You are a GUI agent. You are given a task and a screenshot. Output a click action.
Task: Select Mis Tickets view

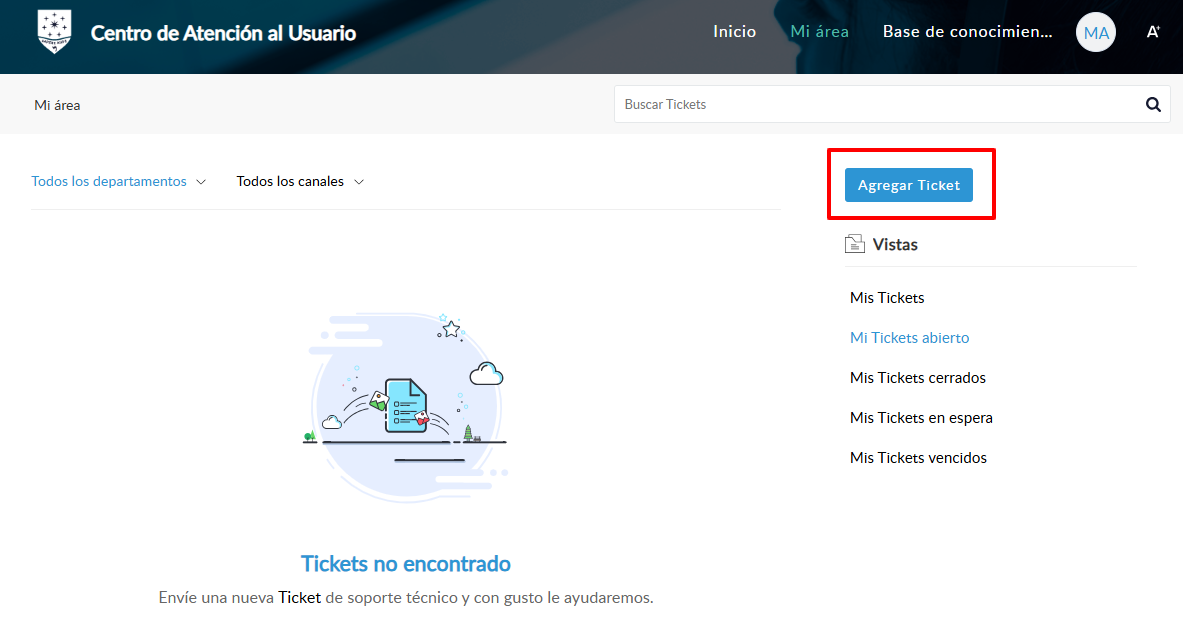pos(887,298)
